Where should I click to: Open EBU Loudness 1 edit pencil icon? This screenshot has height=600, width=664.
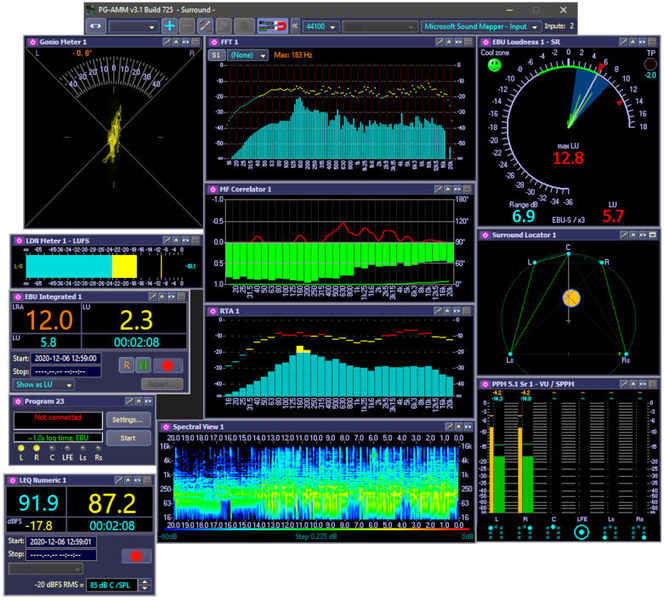pyautogui.click(x=623, y=42)
